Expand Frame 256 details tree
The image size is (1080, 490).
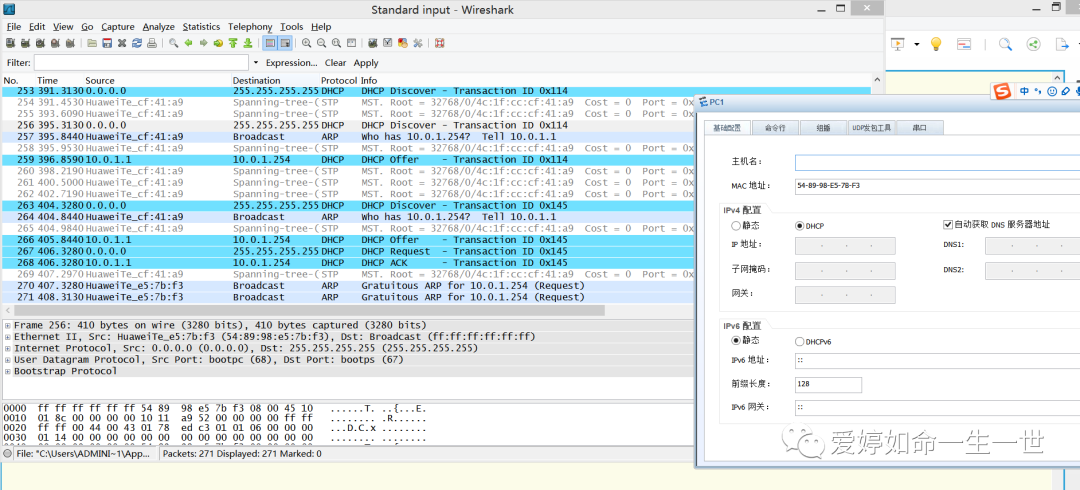[8, 325]
